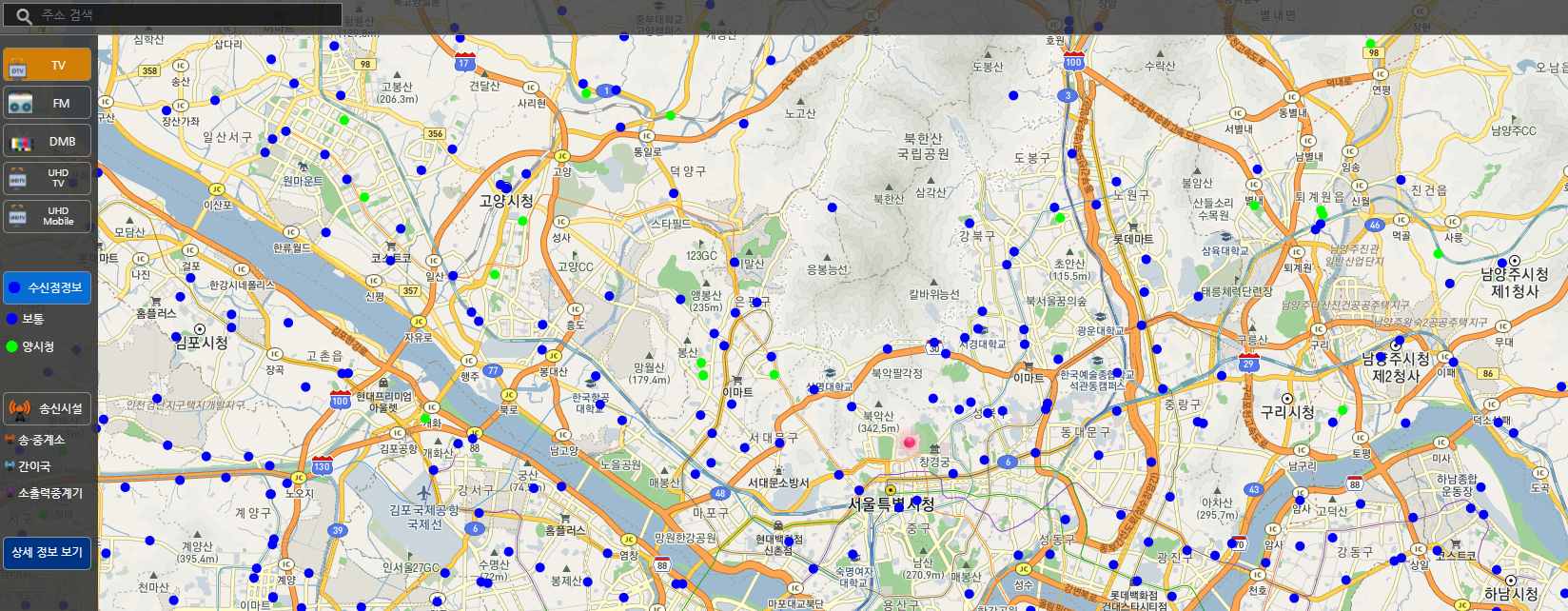Image resolution: width=1568 pixels, height=611 pixels.
Task: Click the route 43 shield near 아차산
Action: [1254, 489]
